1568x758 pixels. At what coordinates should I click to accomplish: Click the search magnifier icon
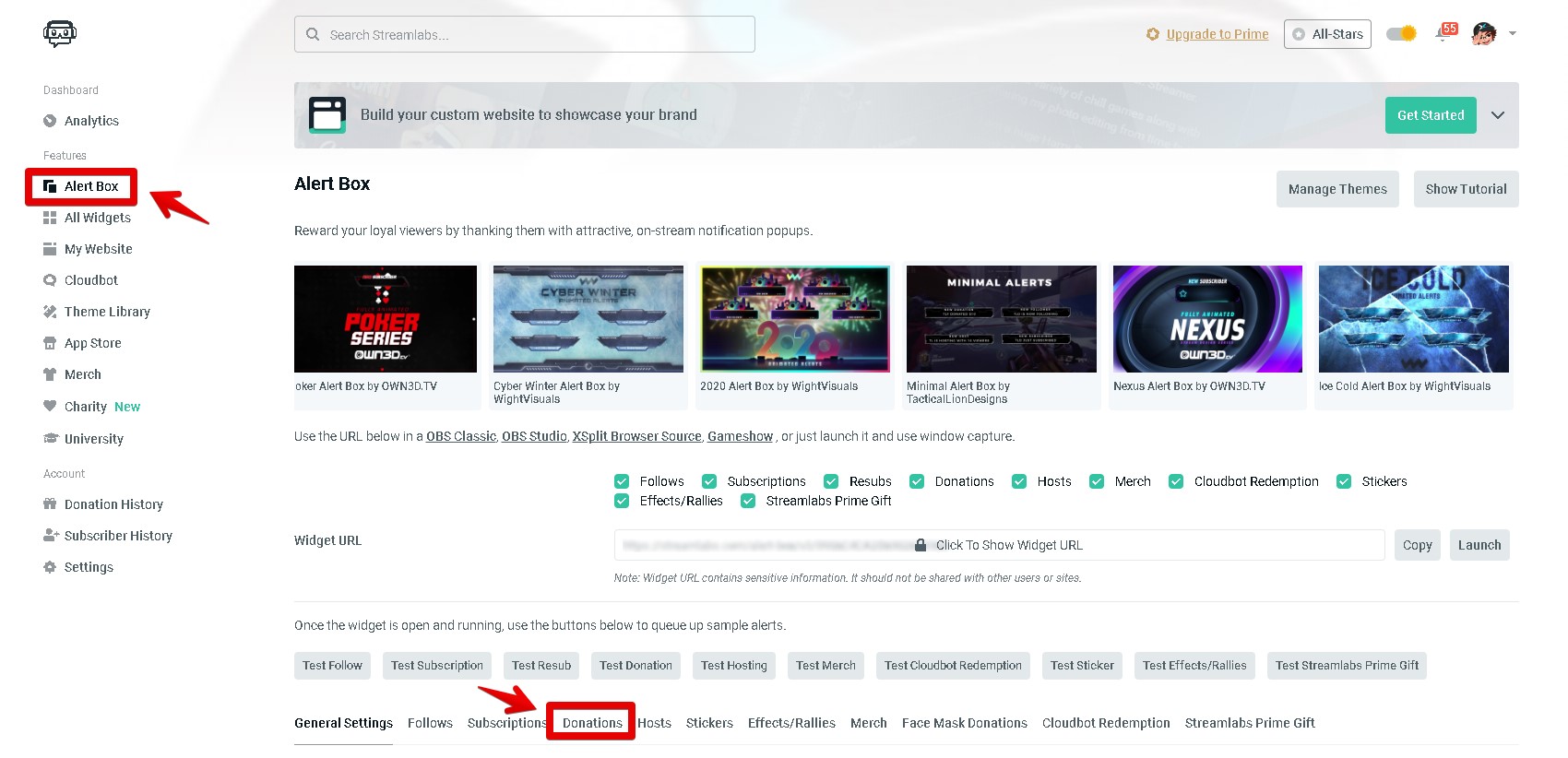(x=313, y=34)
